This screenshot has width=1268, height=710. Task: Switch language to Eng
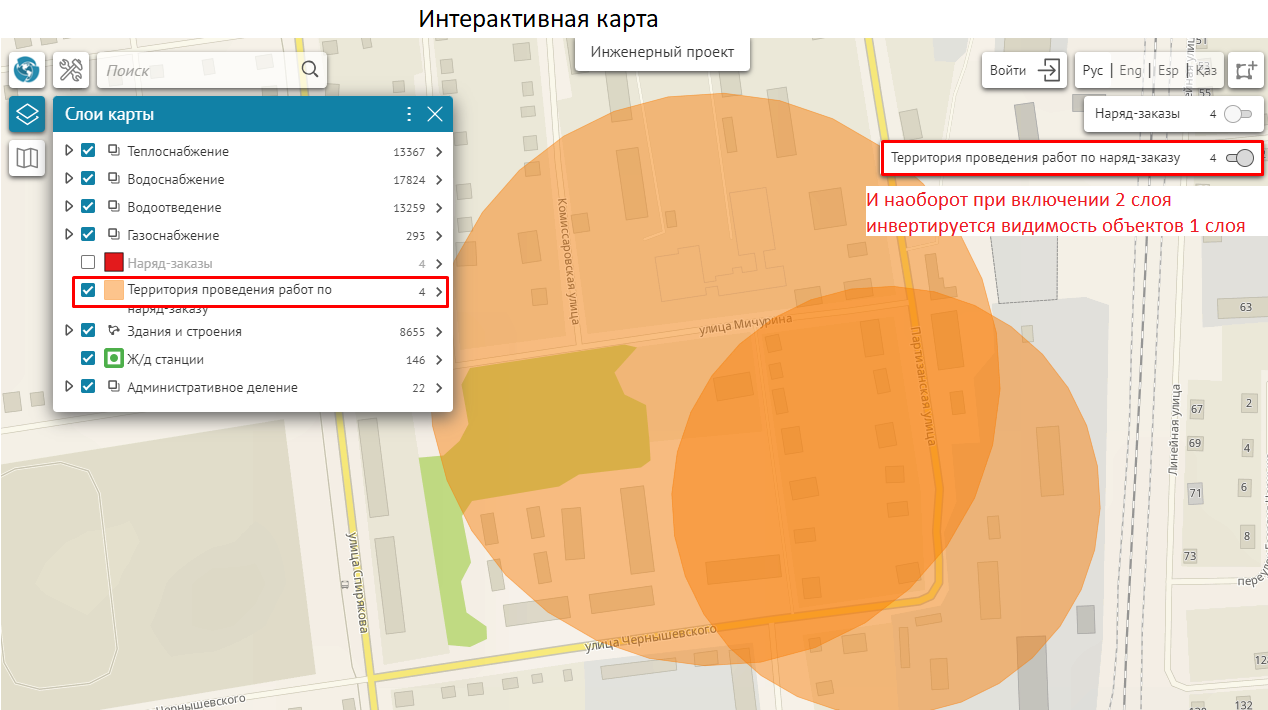(x=1130, y=71)
